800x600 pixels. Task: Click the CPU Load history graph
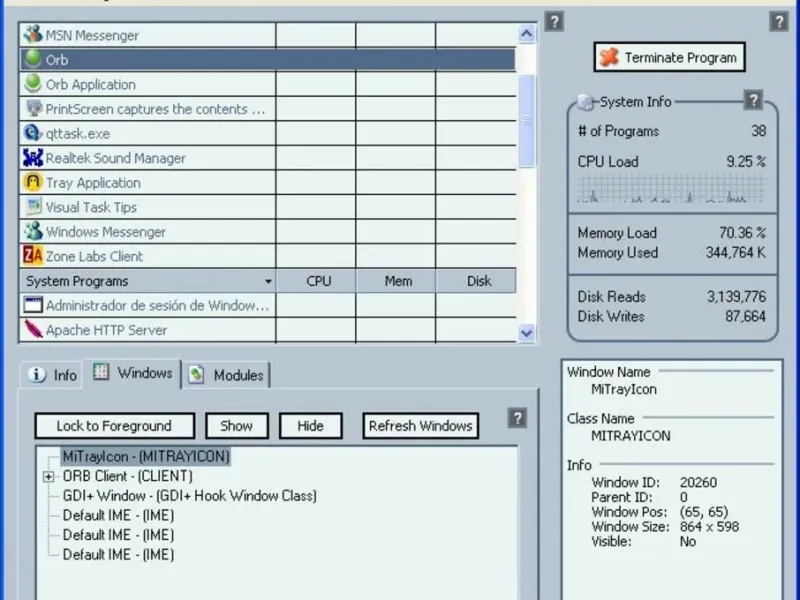click(x=671, y=188)
